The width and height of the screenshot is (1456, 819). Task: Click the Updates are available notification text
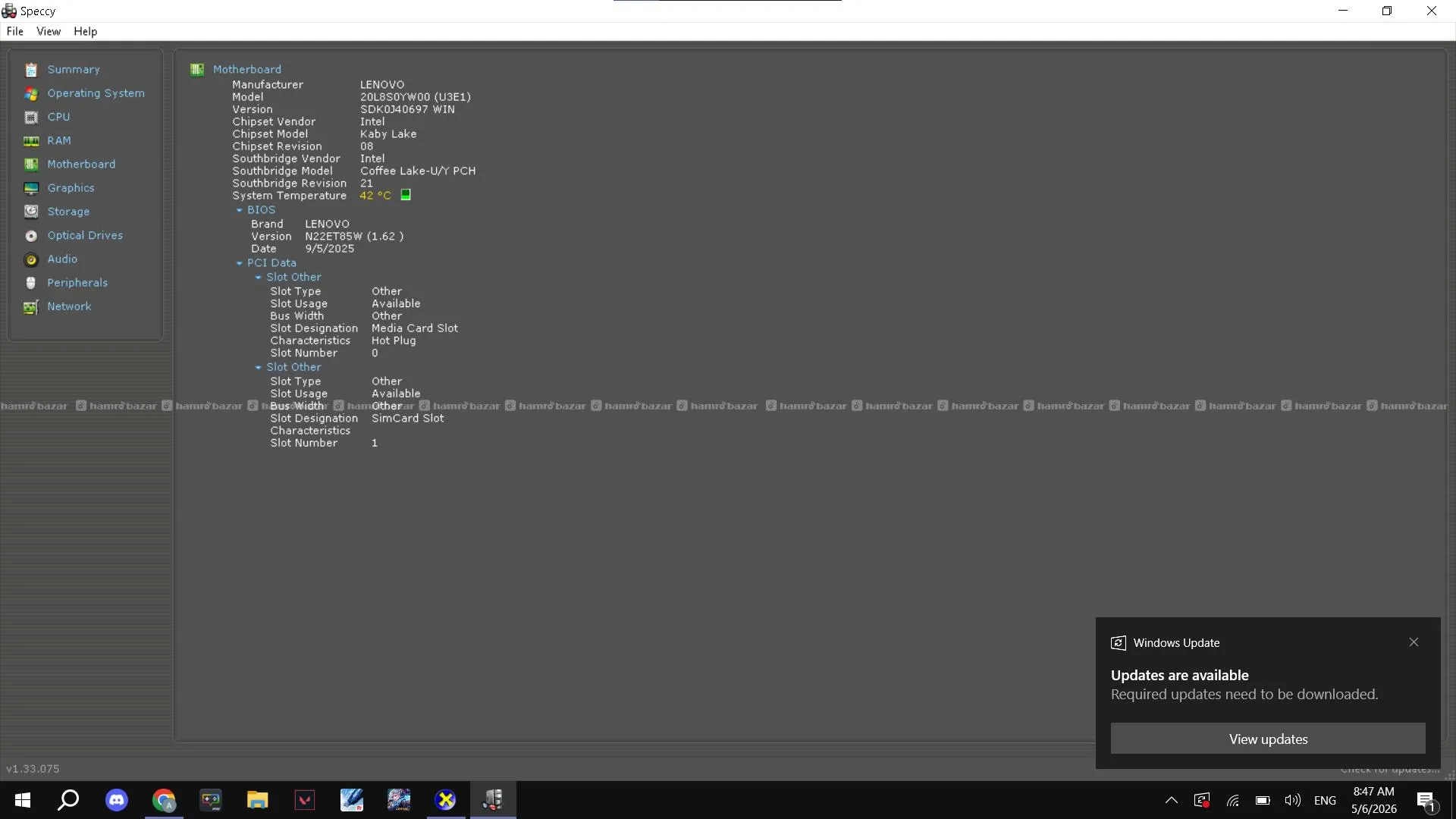[1179, 676]
